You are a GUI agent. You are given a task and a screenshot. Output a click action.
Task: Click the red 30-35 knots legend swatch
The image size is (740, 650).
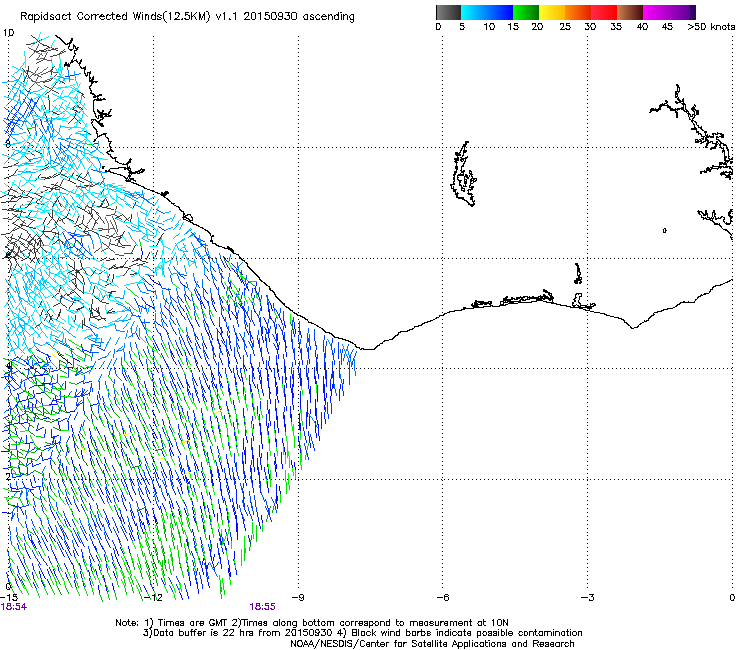point(604,12)
